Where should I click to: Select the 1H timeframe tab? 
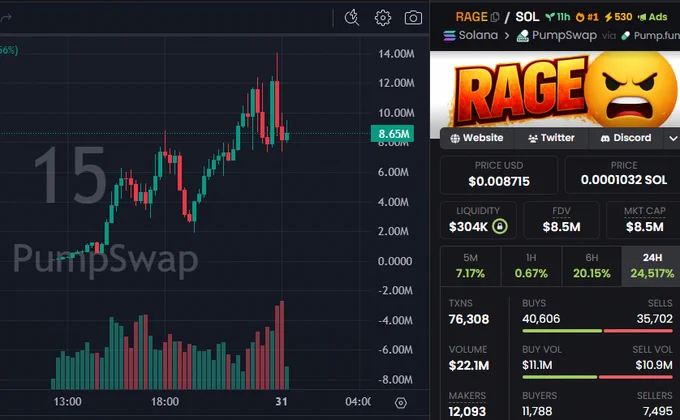pyautogui.click(x=531, y=266)
